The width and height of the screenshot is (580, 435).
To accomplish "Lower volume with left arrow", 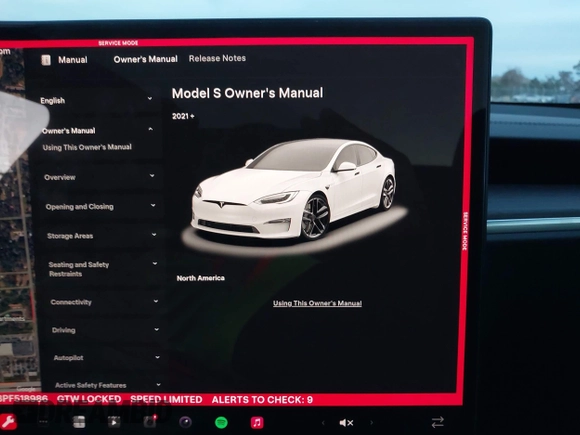I will pyautogui.click(x=323, y=422).
